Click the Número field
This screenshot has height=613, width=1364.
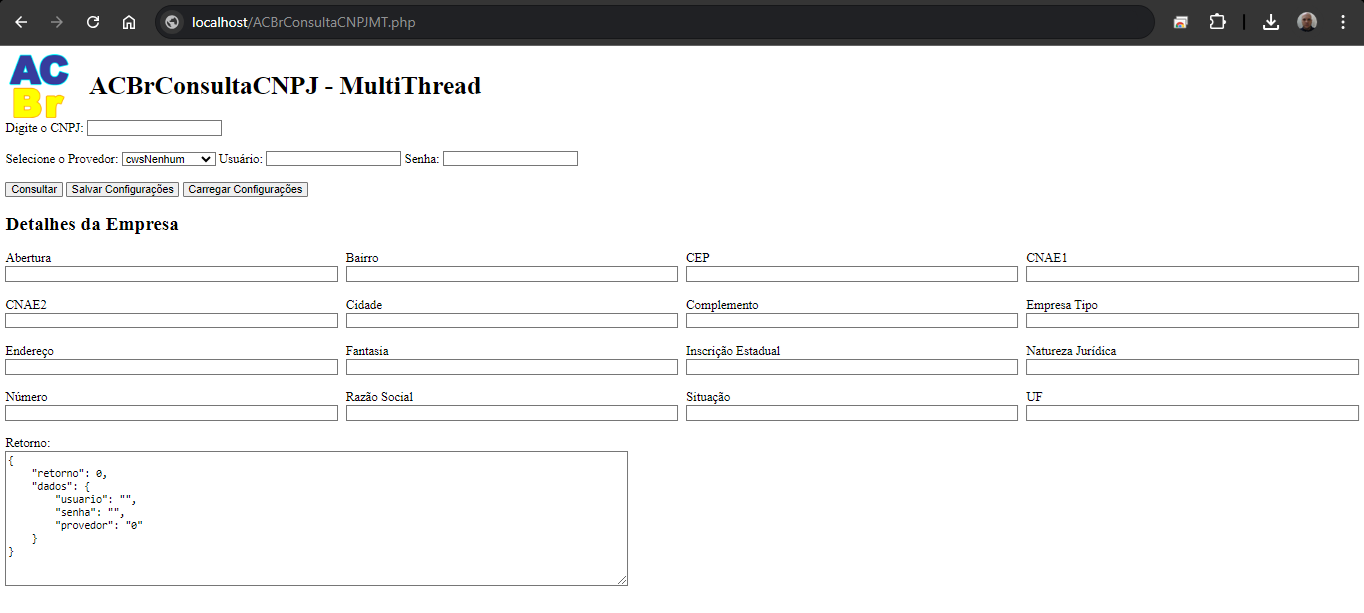pos(171,413)
